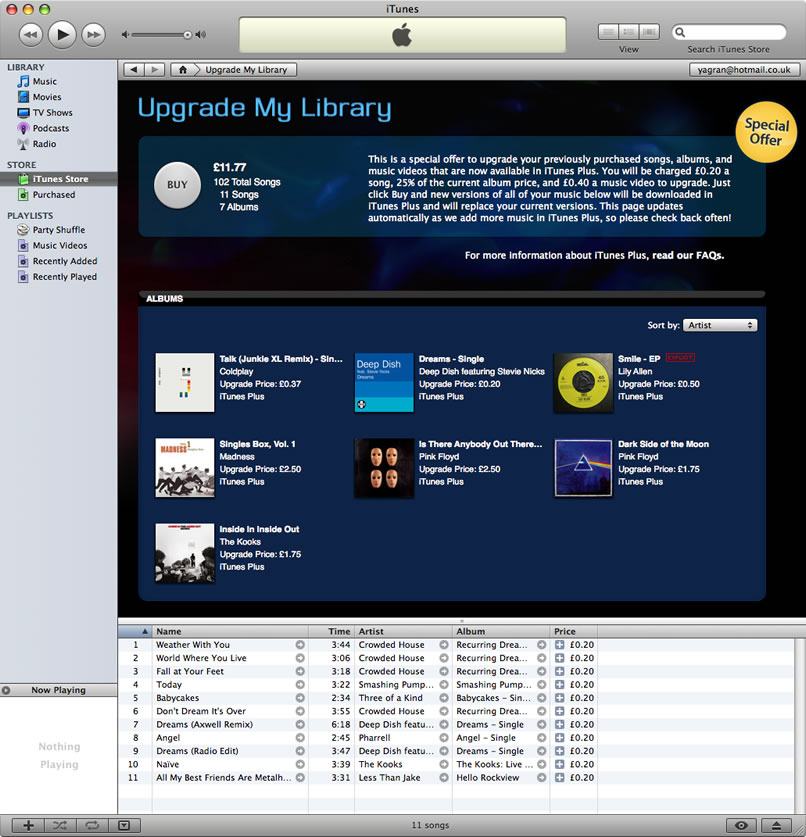Toggle the browser with the eye button
Viewport: 806px width, 837px height.
click(741, 825)
